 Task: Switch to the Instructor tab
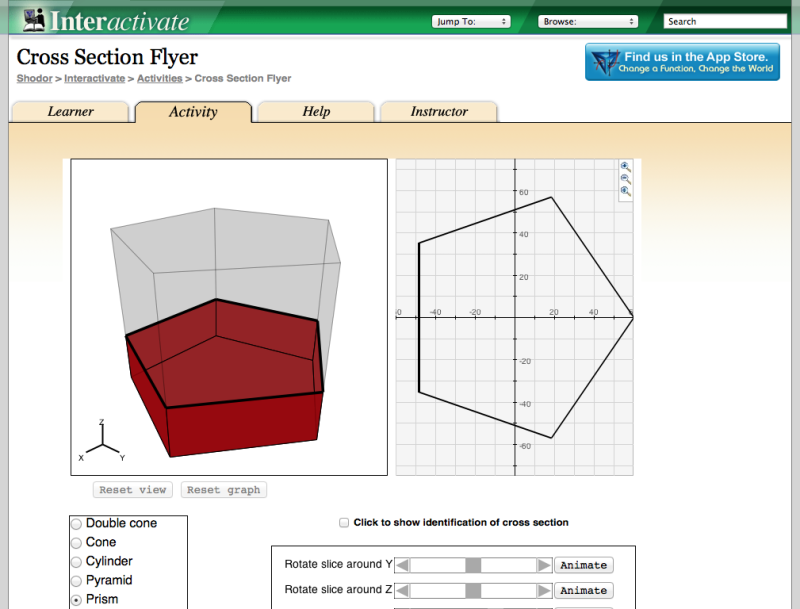click(439, 112)
